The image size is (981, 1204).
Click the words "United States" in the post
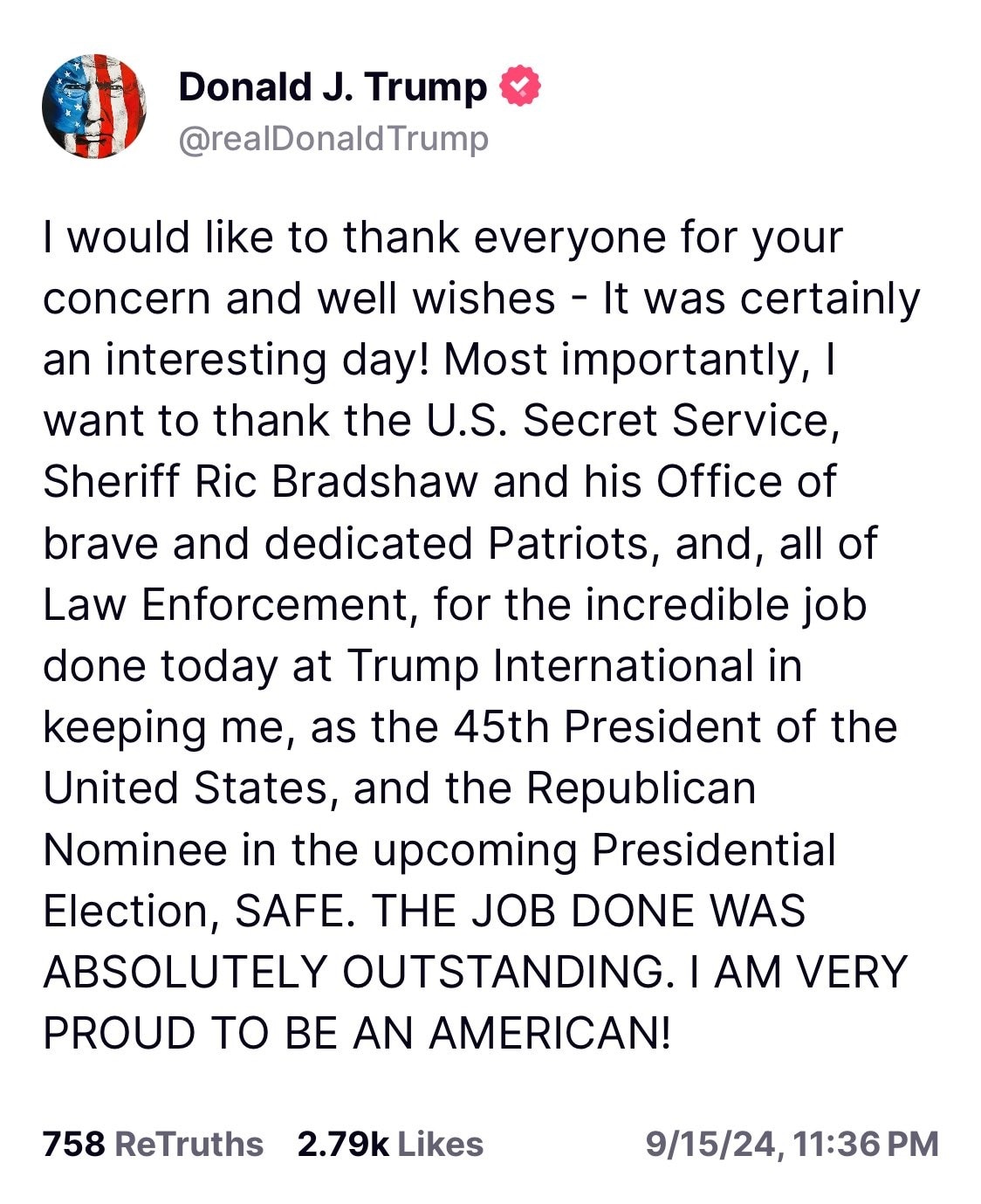pos(185,788)
